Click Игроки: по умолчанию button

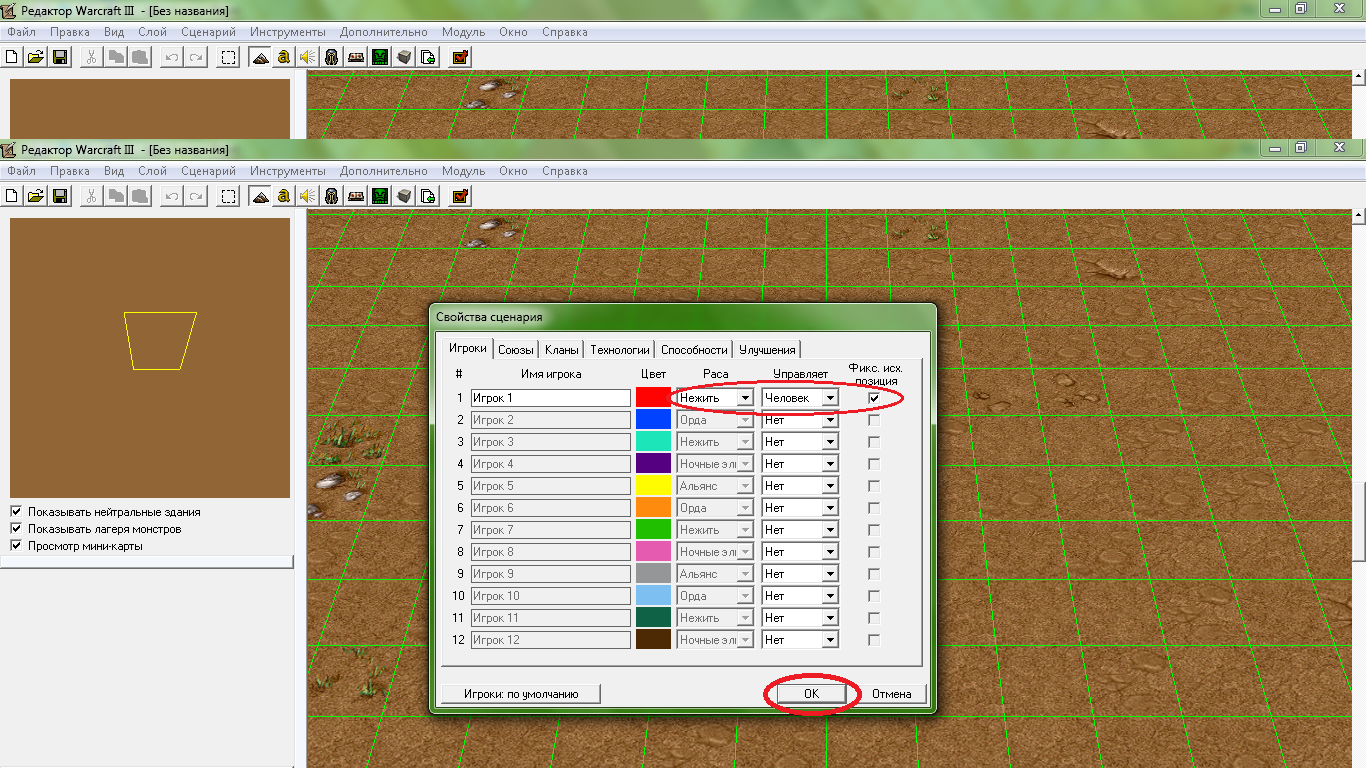coord(521,693)
